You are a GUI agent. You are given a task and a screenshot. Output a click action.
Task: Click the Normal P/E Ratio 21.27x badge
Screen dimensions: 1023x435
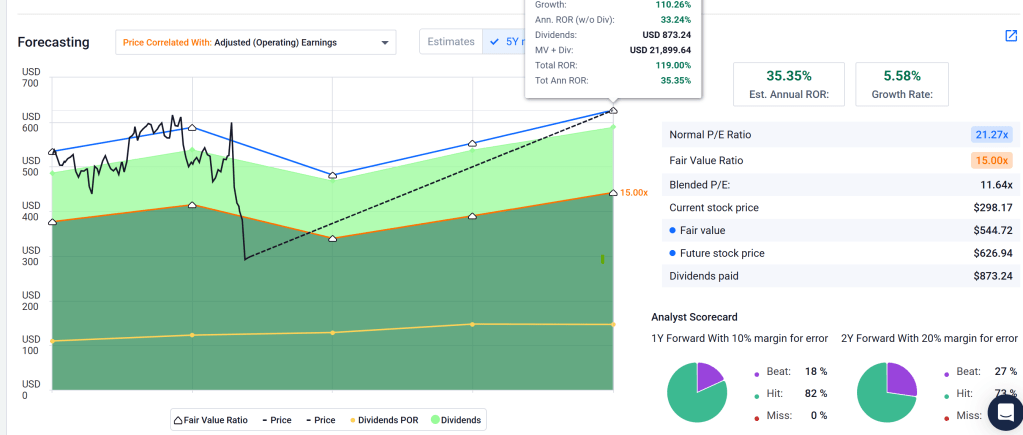(991, 134)
